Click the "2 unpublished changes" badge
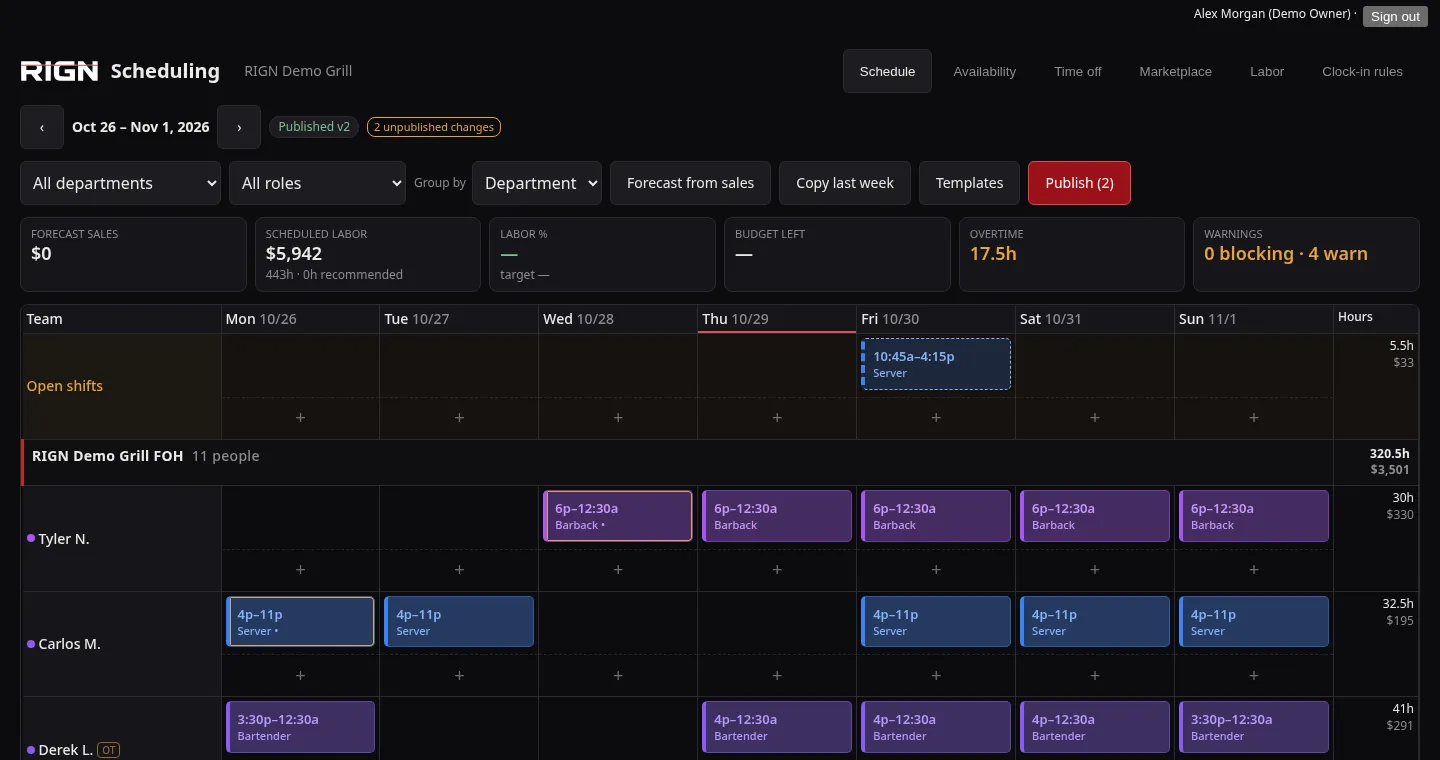This screenshot has height=760, width=1440. [x=434, y=127]
